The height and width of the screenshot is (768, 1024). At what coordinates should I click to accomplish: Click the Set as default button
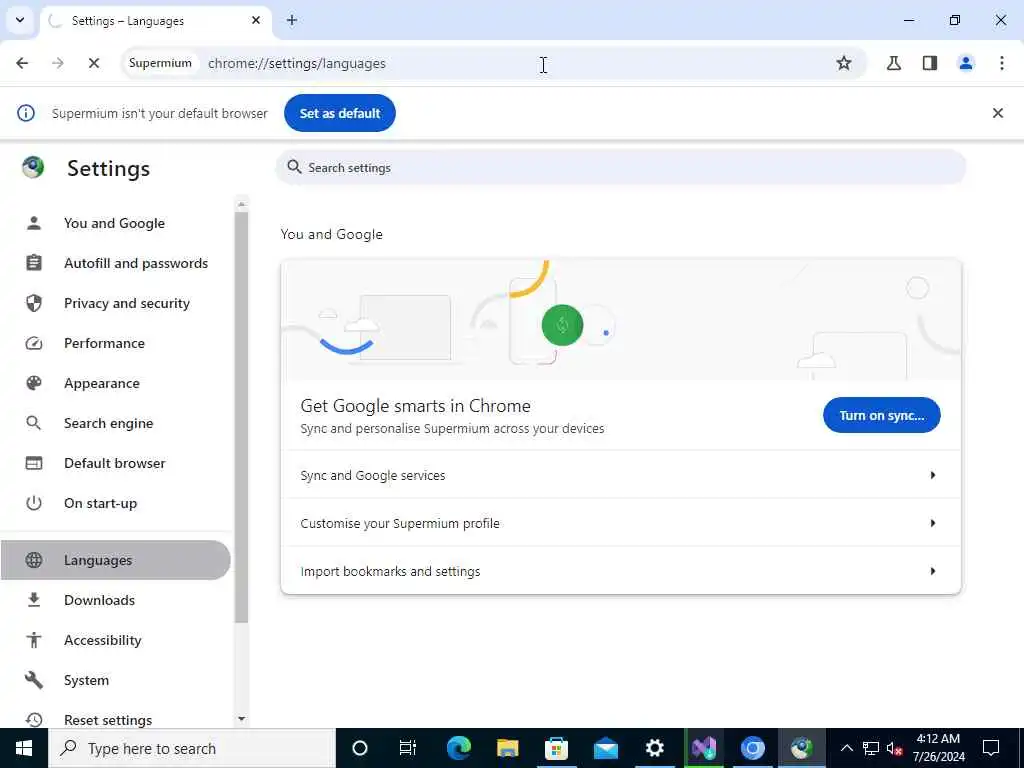[x=340, y=113]
